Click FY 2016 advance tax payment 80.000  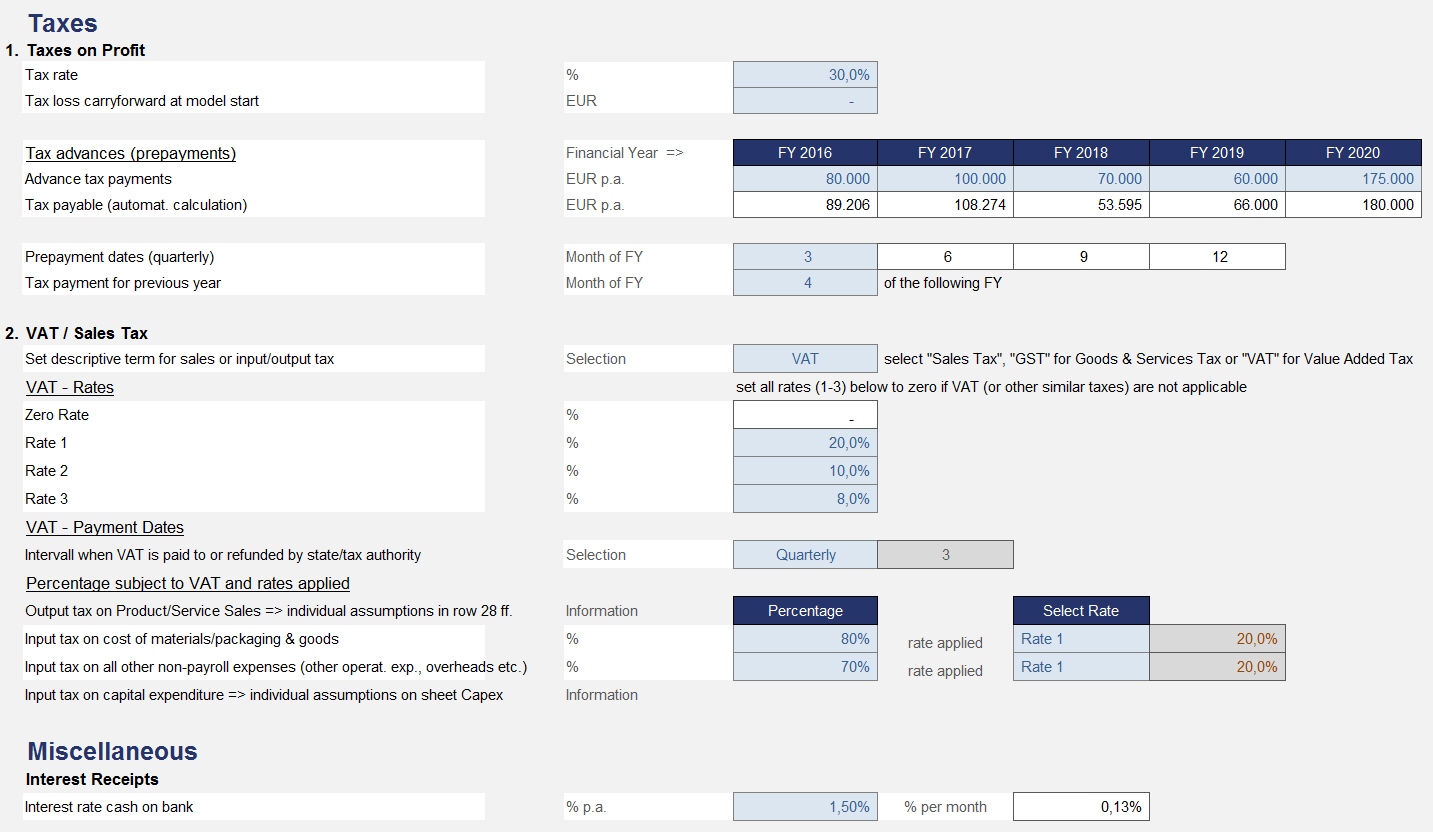point(805,179)
